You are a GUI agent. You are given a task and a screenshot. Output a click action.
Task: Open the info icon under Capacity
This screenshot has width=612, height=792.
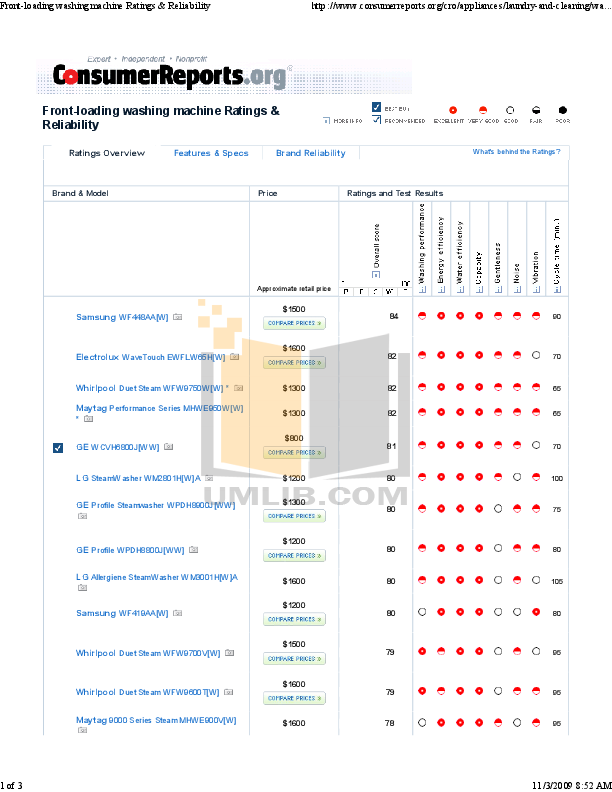[x=479, y=289]
